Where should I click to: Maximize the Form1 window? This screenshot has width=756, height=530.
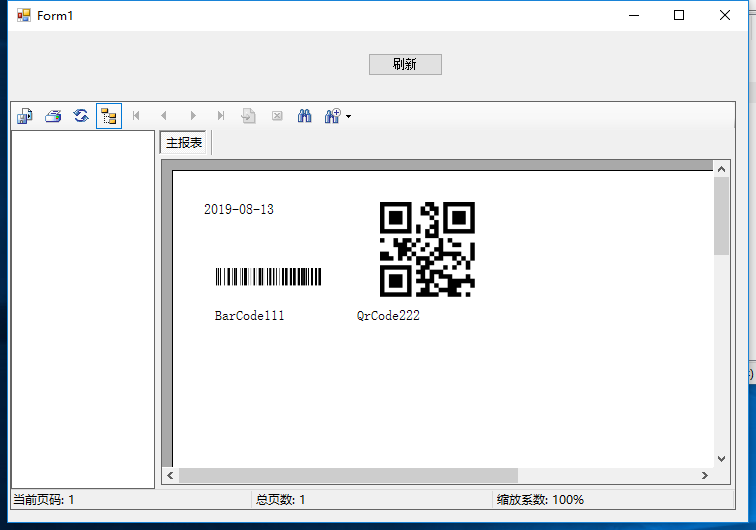tap(679, 15)
